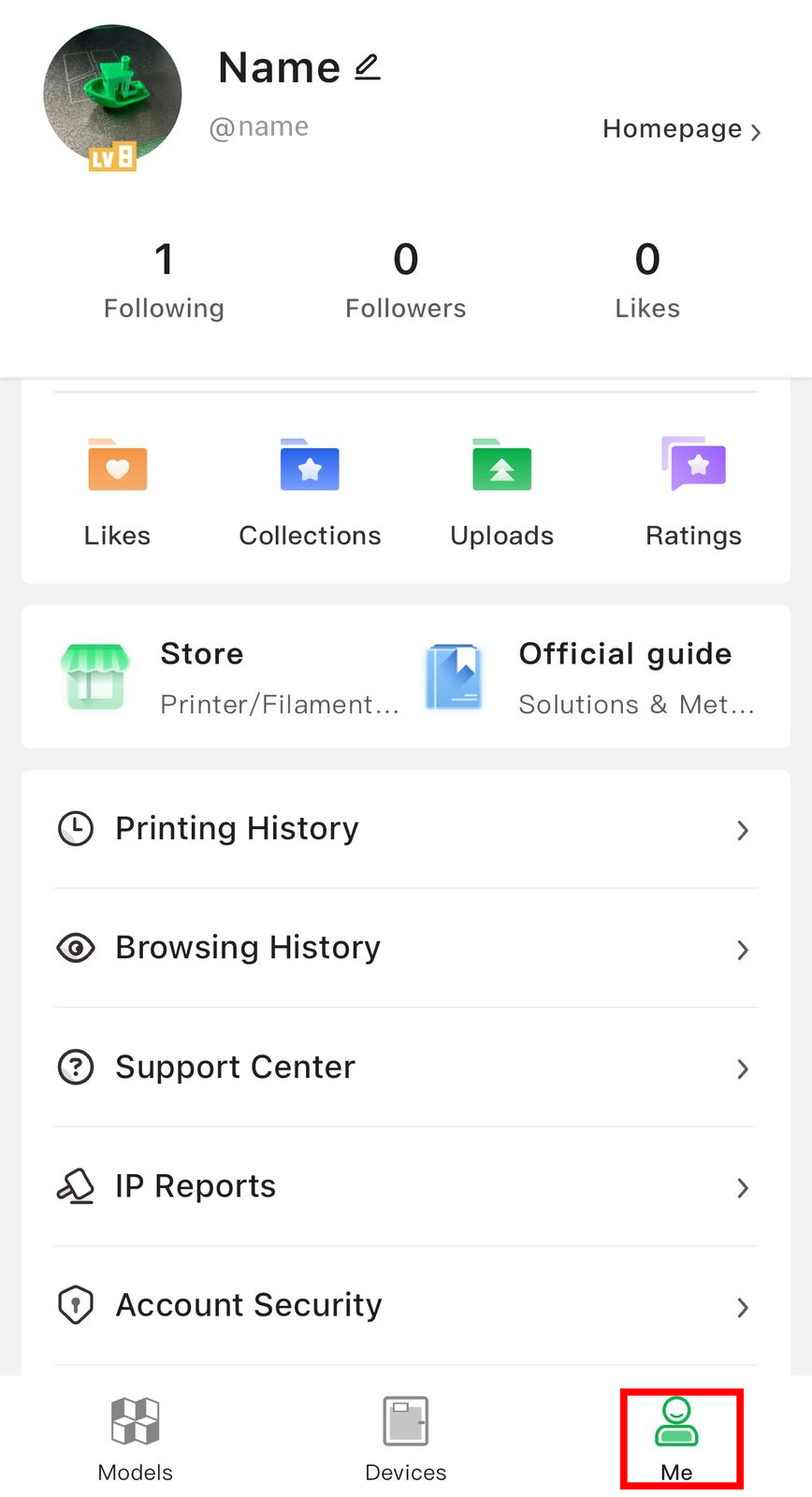The image size is (812, 1497).
Task: Open the Homepage link
Action: tap(682, 129)
